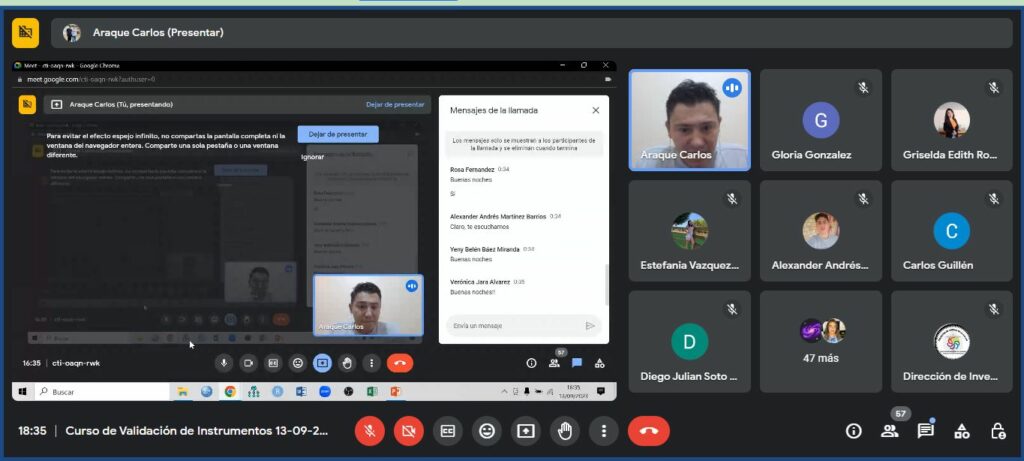Select Diego Julian Soto participant tile
Image resolution: width=1024 pixels, height=461 pixels.
click(690, 342)
